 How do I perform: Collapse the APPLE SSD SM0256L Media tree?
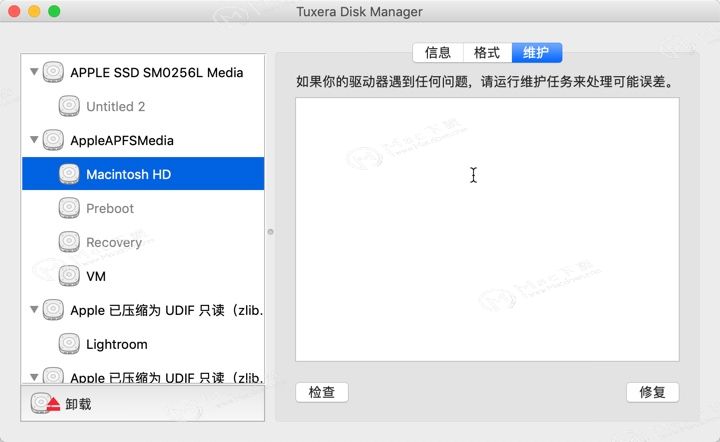(x=34, y=72)
